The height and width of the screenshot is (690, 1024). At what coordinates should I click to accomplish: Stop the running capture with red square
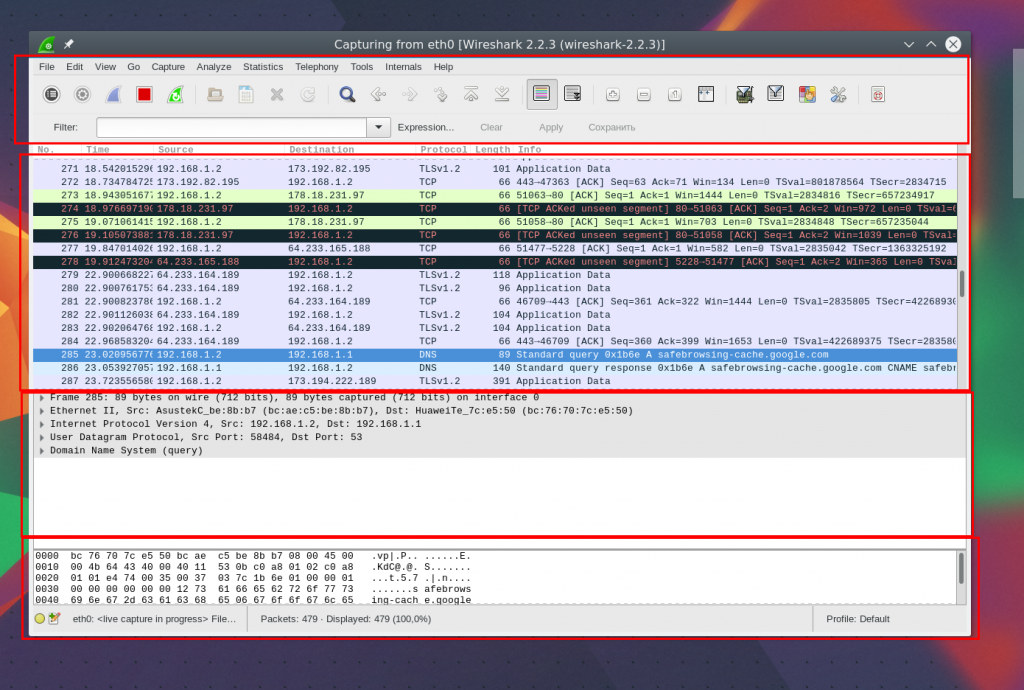pos(144,95)
